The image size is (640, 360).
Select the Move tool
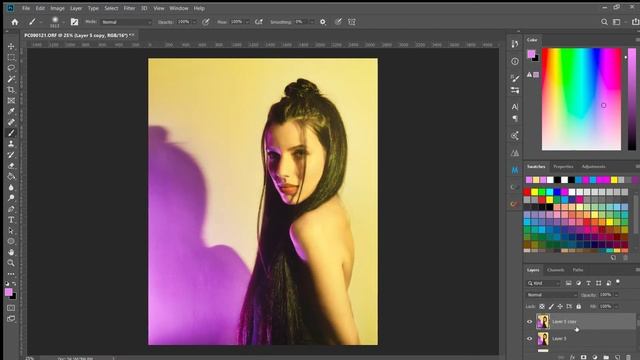click(x=11, y=47)
